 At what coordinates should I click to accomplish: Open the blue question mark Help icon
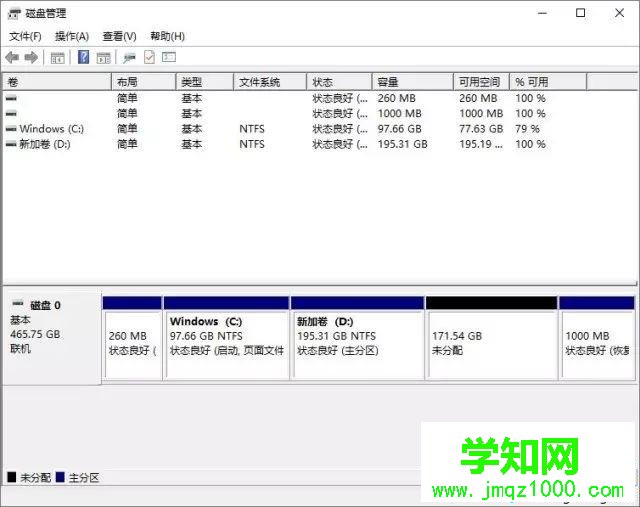coord(83,57)
